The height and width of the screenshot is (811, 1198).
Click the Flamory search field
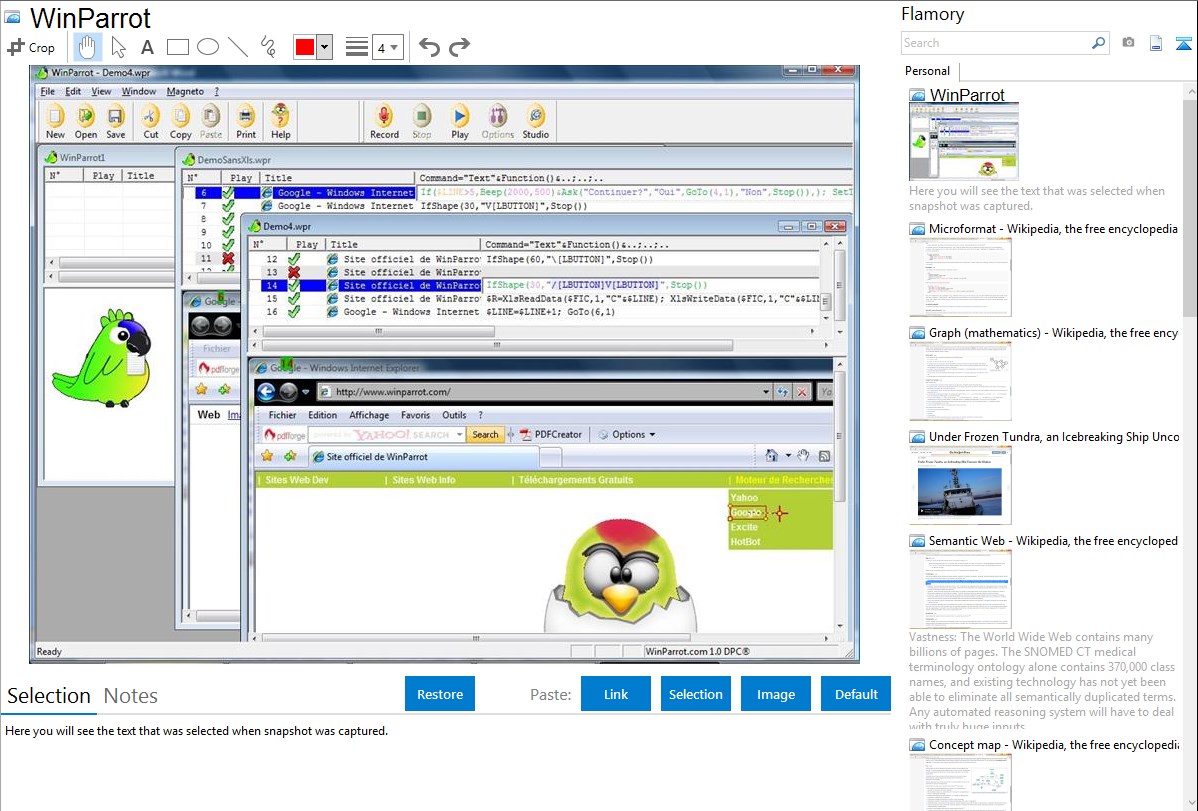(996, 43)
